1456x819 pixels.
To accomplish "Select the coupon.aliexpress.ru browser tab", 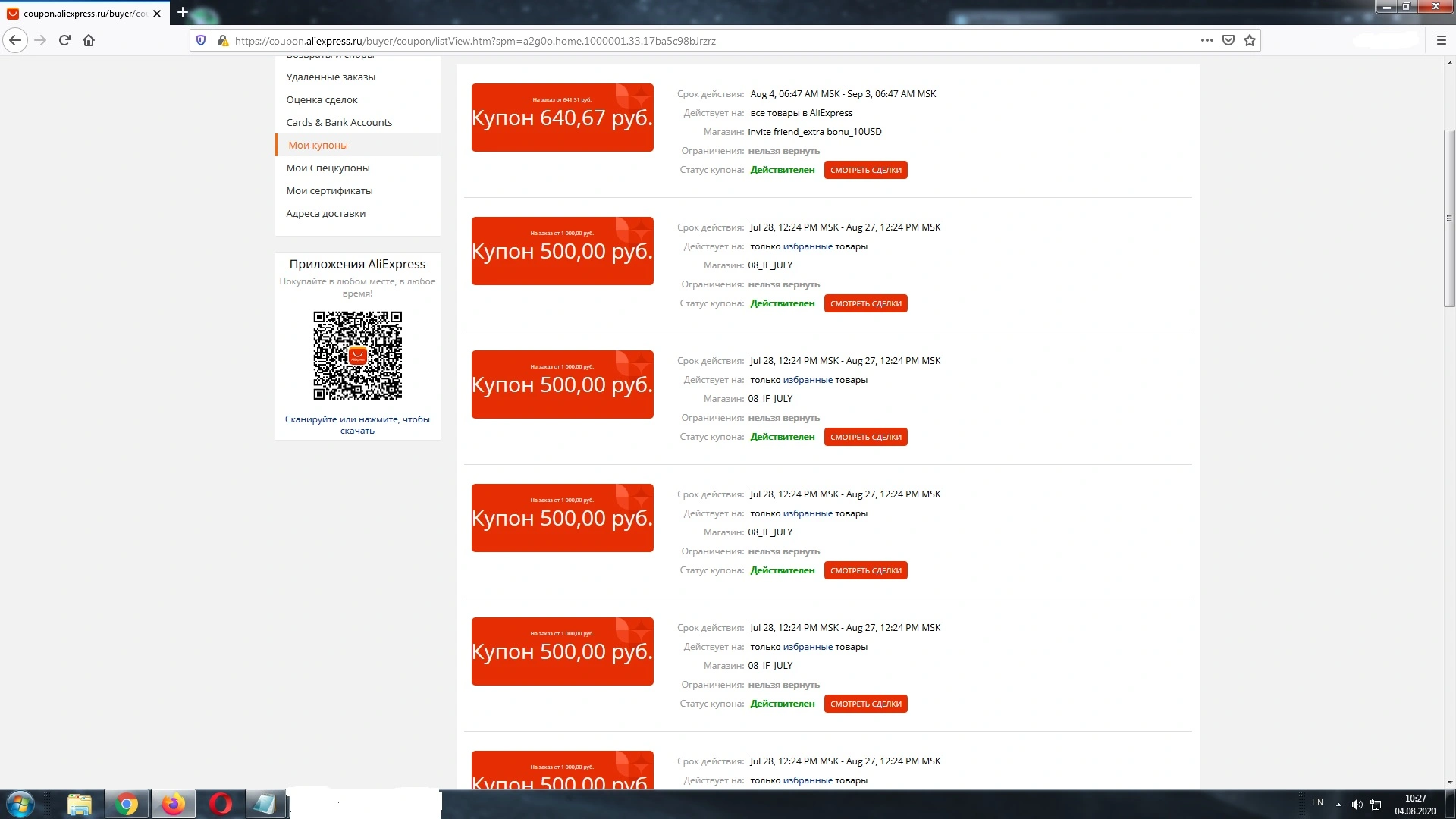I will pos(85,14).
